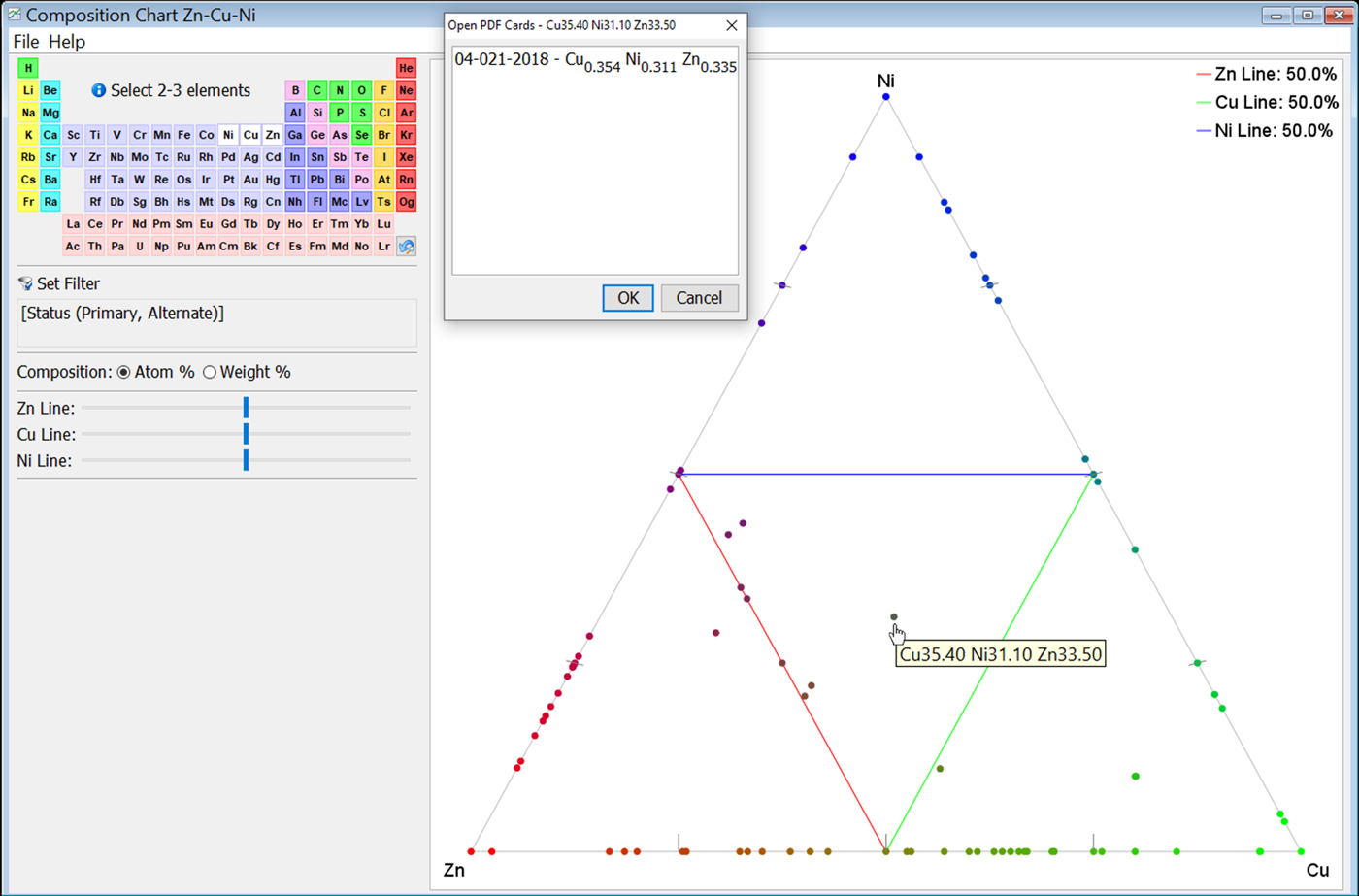Select zinc Zn element cell
1359x896 pixels.
tap(273, 135)
